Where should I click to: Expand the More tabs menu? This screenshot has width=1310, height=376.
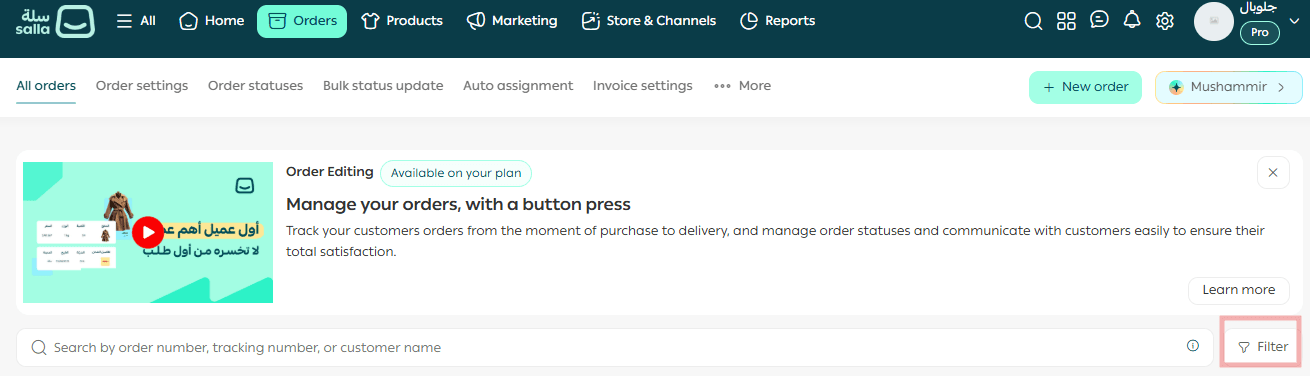tap(743, 86)
